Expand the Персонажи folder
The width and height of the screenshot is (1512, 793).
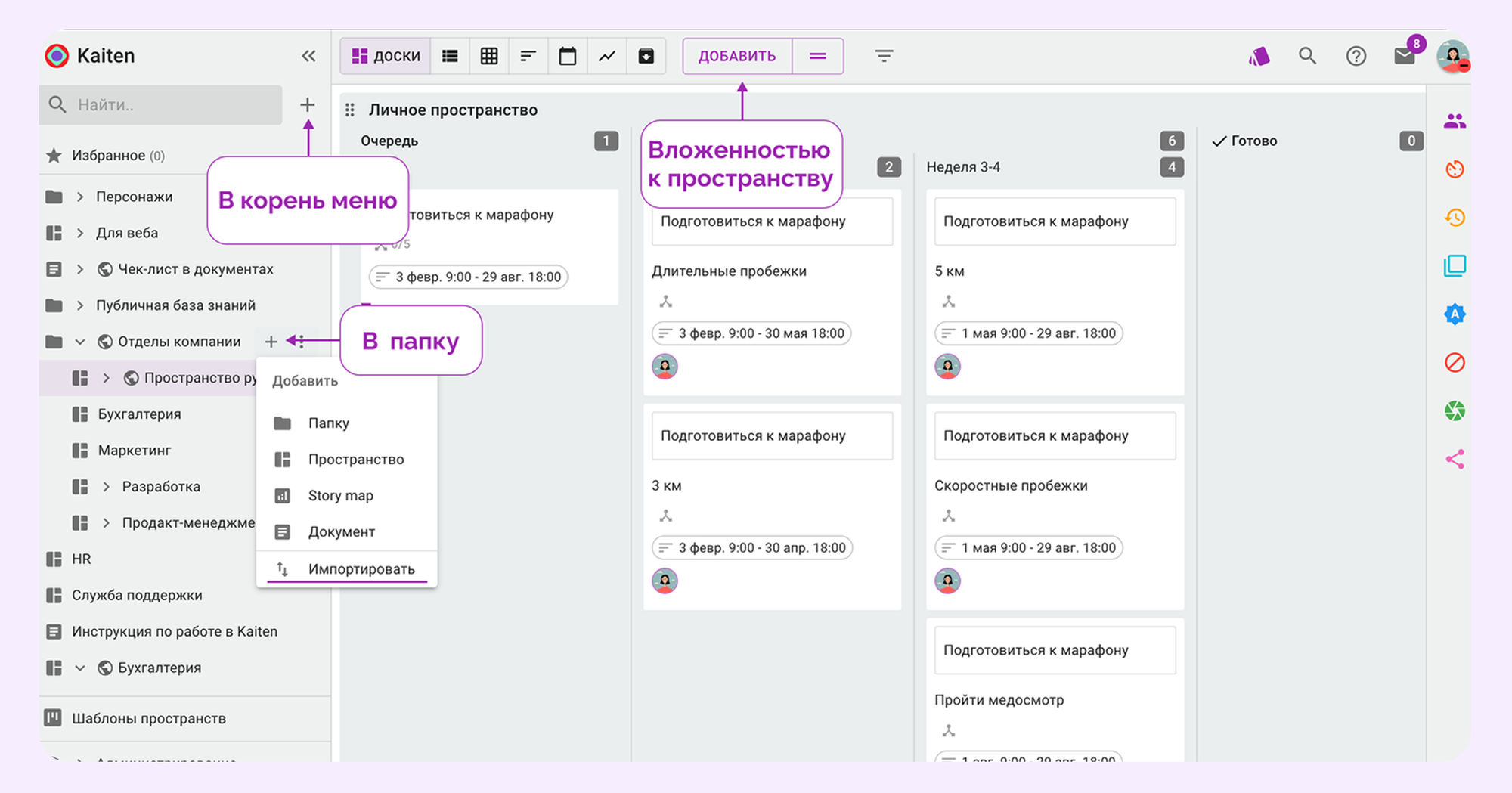[80, 197]
